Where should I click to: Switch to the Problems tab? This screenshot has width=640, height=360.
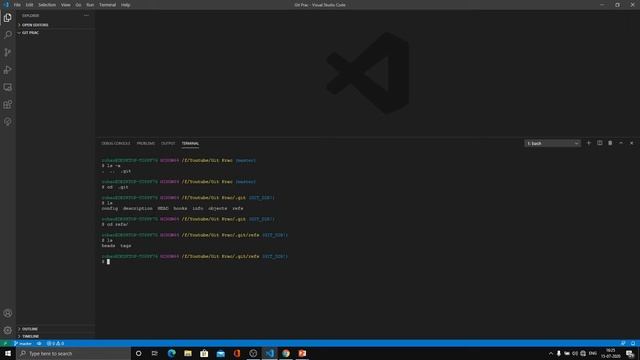[x=146, y=144]
